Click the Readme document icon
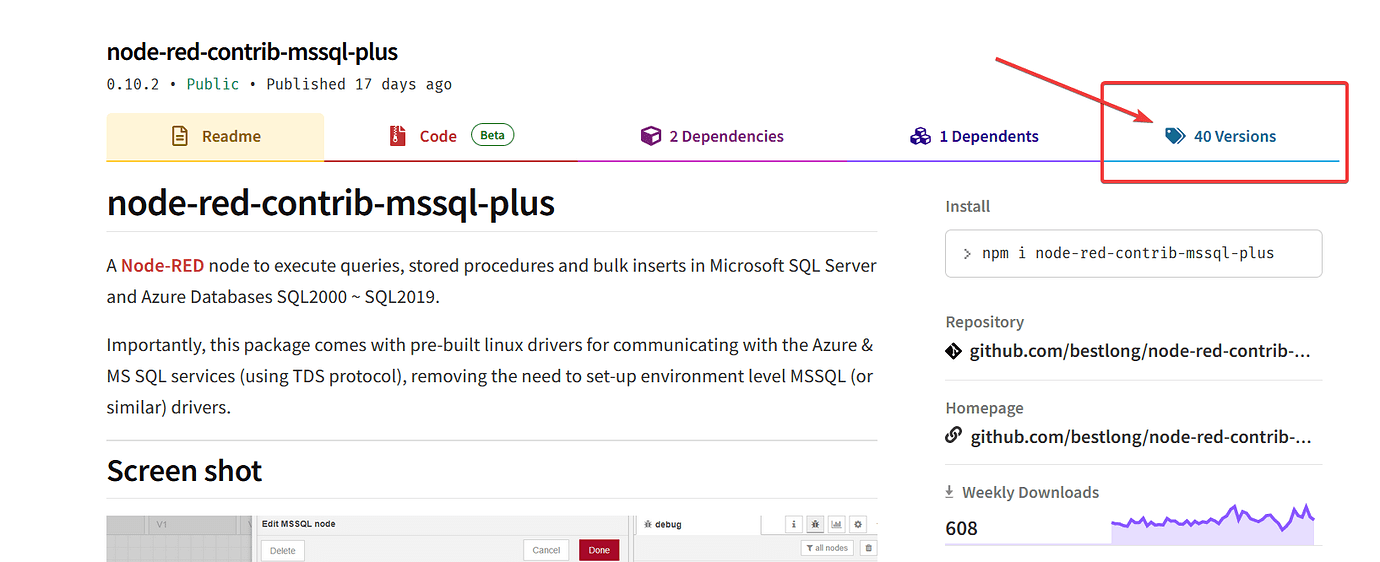This screenshot has height=562, width=1380. (180, 136)
